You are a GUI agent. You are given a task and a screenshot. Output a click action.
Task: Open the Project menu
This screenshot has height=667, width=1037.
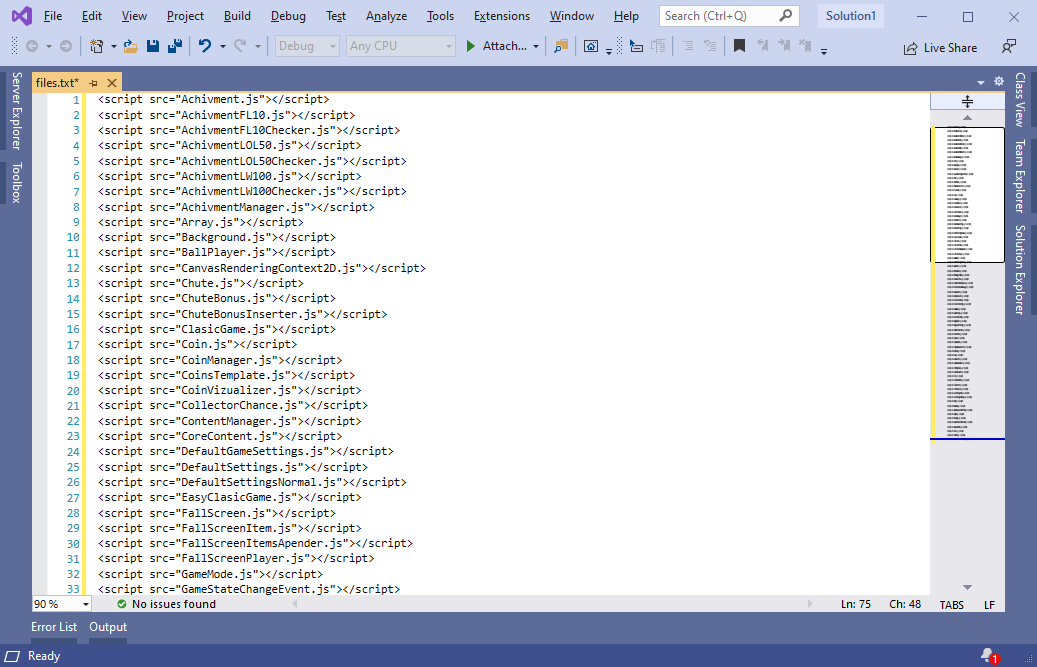click(185, 16)
